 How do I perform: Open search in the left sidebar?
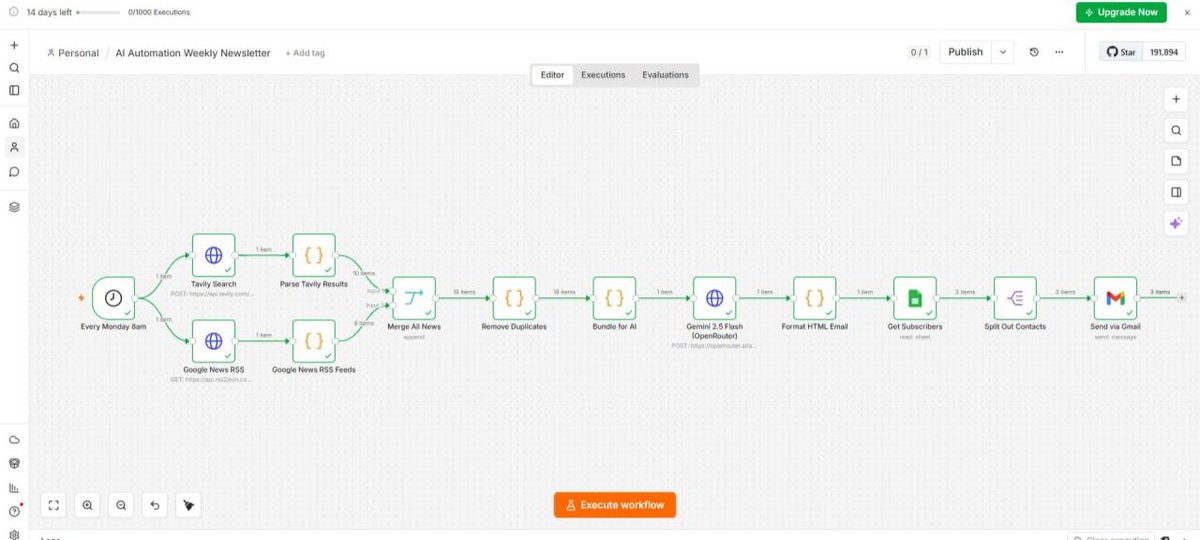(x=14, y=68)
